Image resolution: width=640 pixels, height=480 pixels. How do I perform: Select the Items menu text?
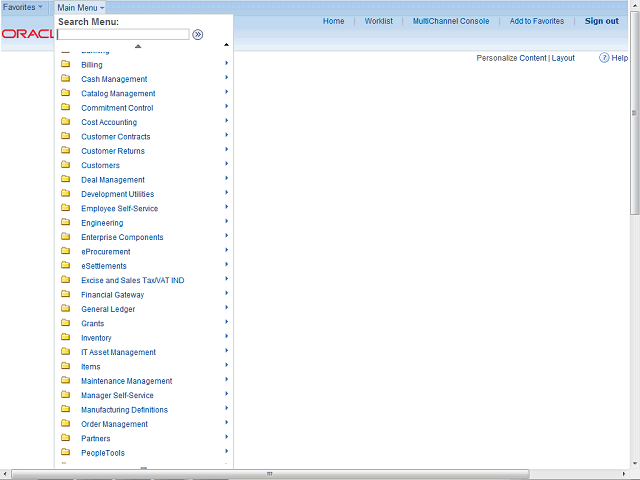[x=91, y=367]
